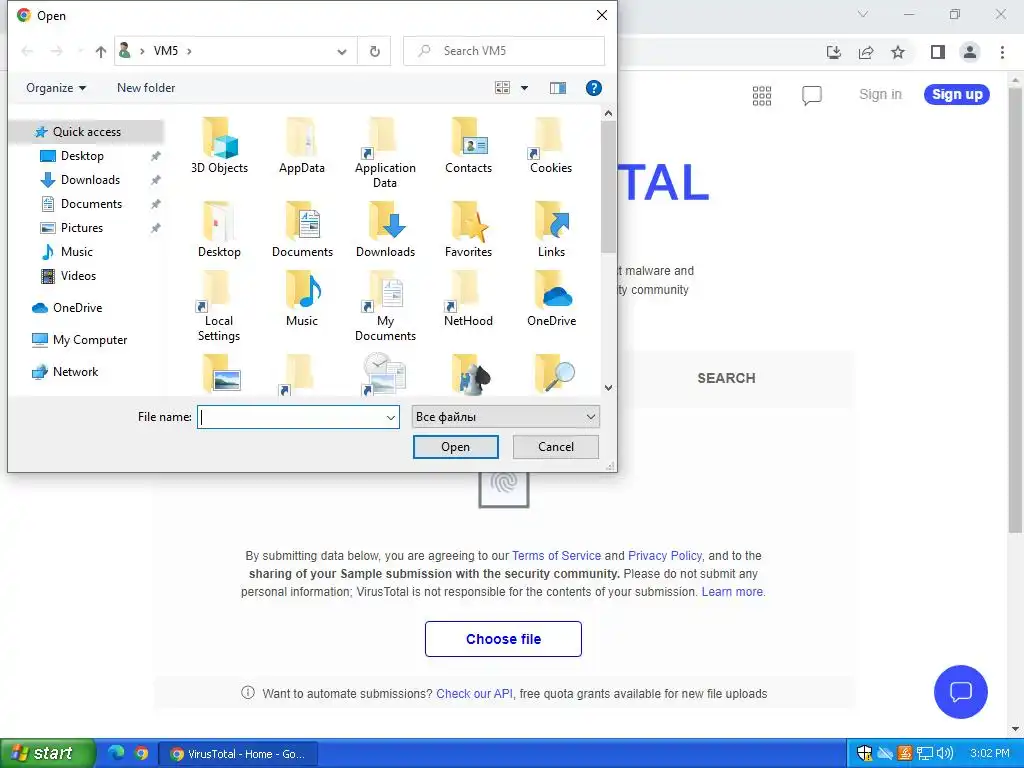The width and height of the screenshot is (1024, 768).
Task: Open Chrome side panel icon
Action: coord(938,52)
